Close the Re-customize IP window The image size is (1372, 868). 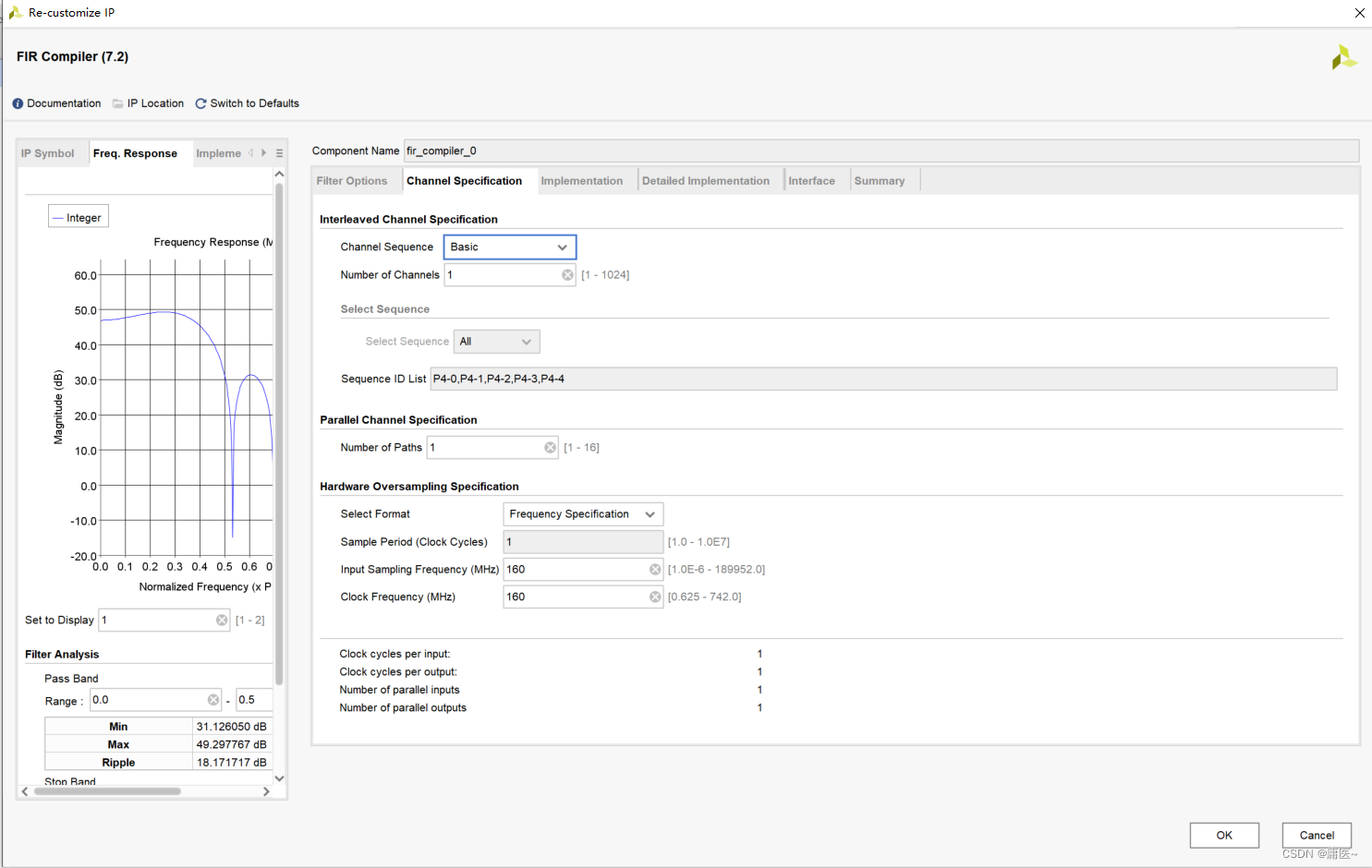click(1359, 13)
